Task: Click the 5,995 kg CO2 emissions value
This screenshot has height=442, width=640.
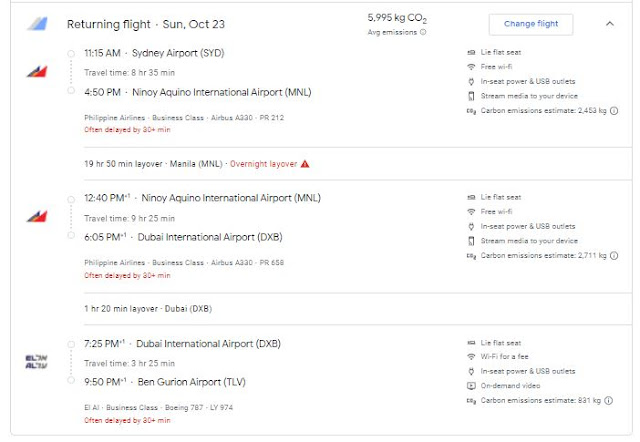Action: tap(396, 17)
